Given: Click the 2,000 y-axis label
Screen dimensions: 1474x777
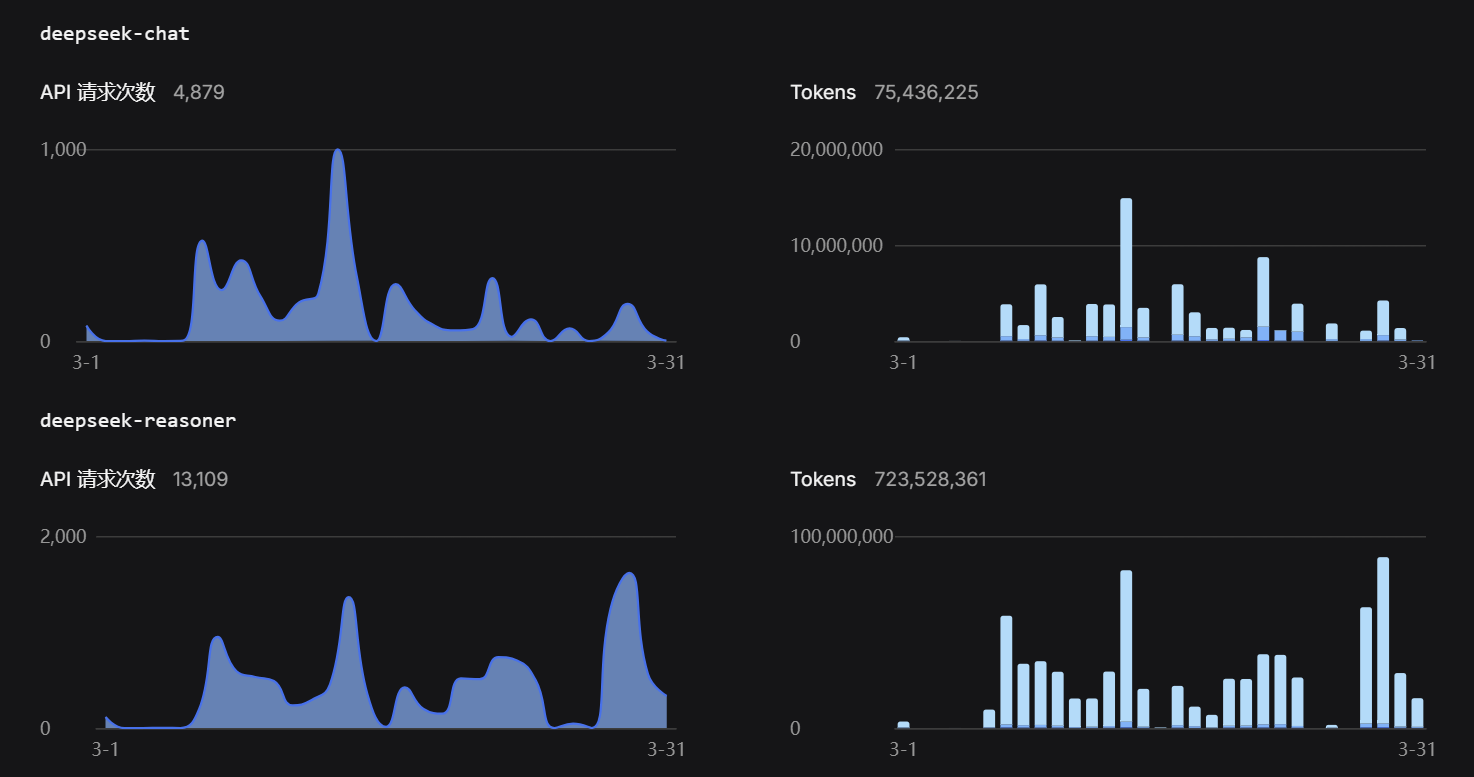Looking at the screenshot, I should pyautogui.click(x=63, y=537).
